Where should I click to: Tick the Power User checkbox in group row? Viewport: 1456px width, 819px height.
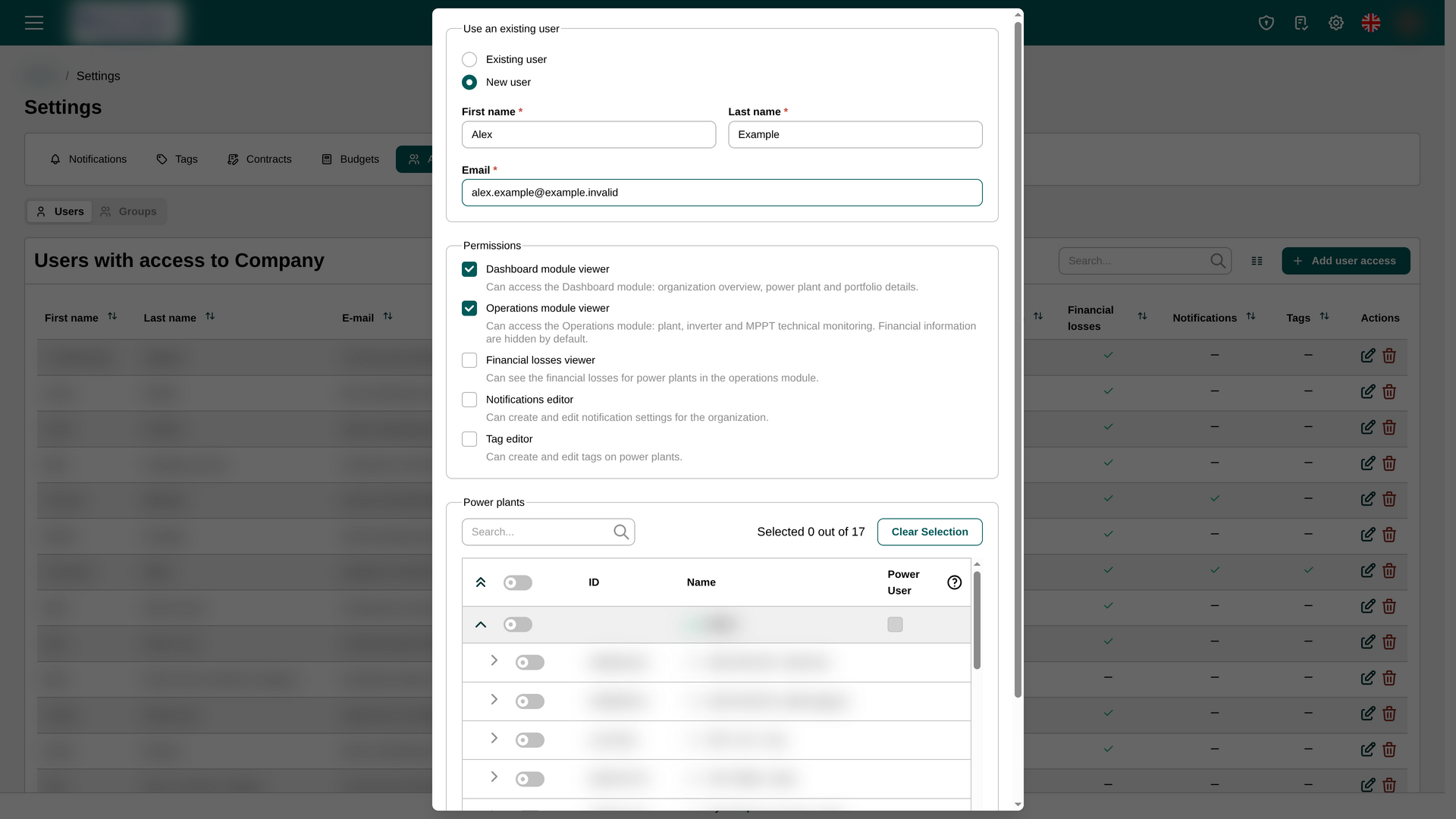coord(895,625)
